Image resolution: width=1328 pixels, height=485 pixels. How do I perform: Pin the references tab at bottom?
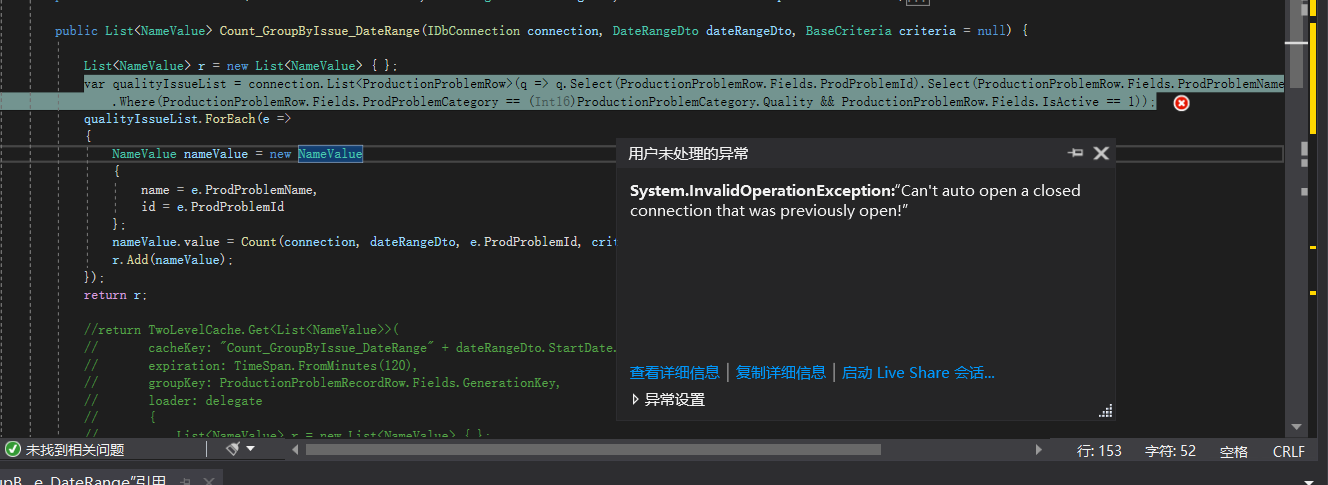pyautogui.click(x=185, y=481)
